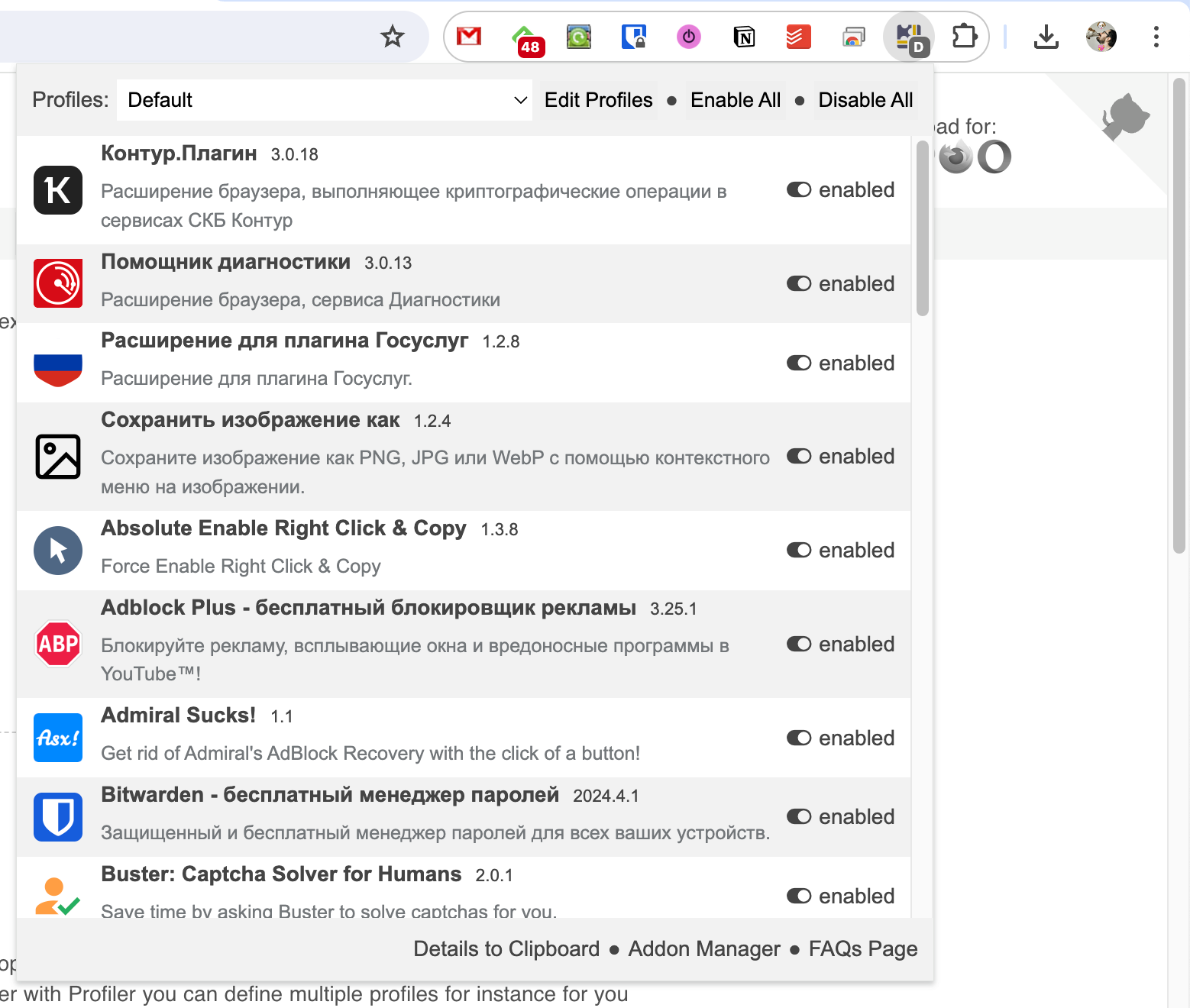Viewport: 1190px width, 1008px height.
Task: Click Enable All button
Action: tap(736, 100)
